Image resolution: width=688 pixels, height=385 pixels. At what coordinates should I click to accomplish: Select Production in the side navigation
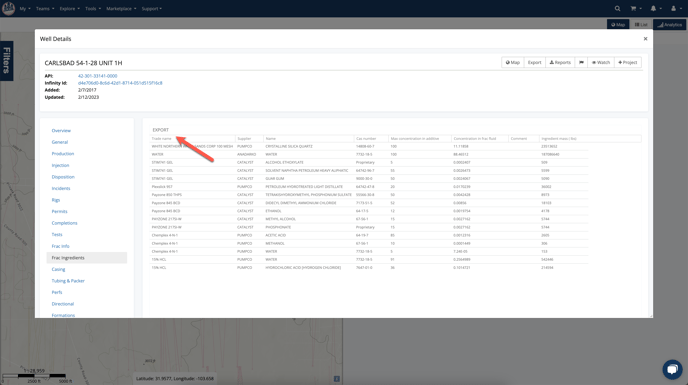tap(63, 154)
